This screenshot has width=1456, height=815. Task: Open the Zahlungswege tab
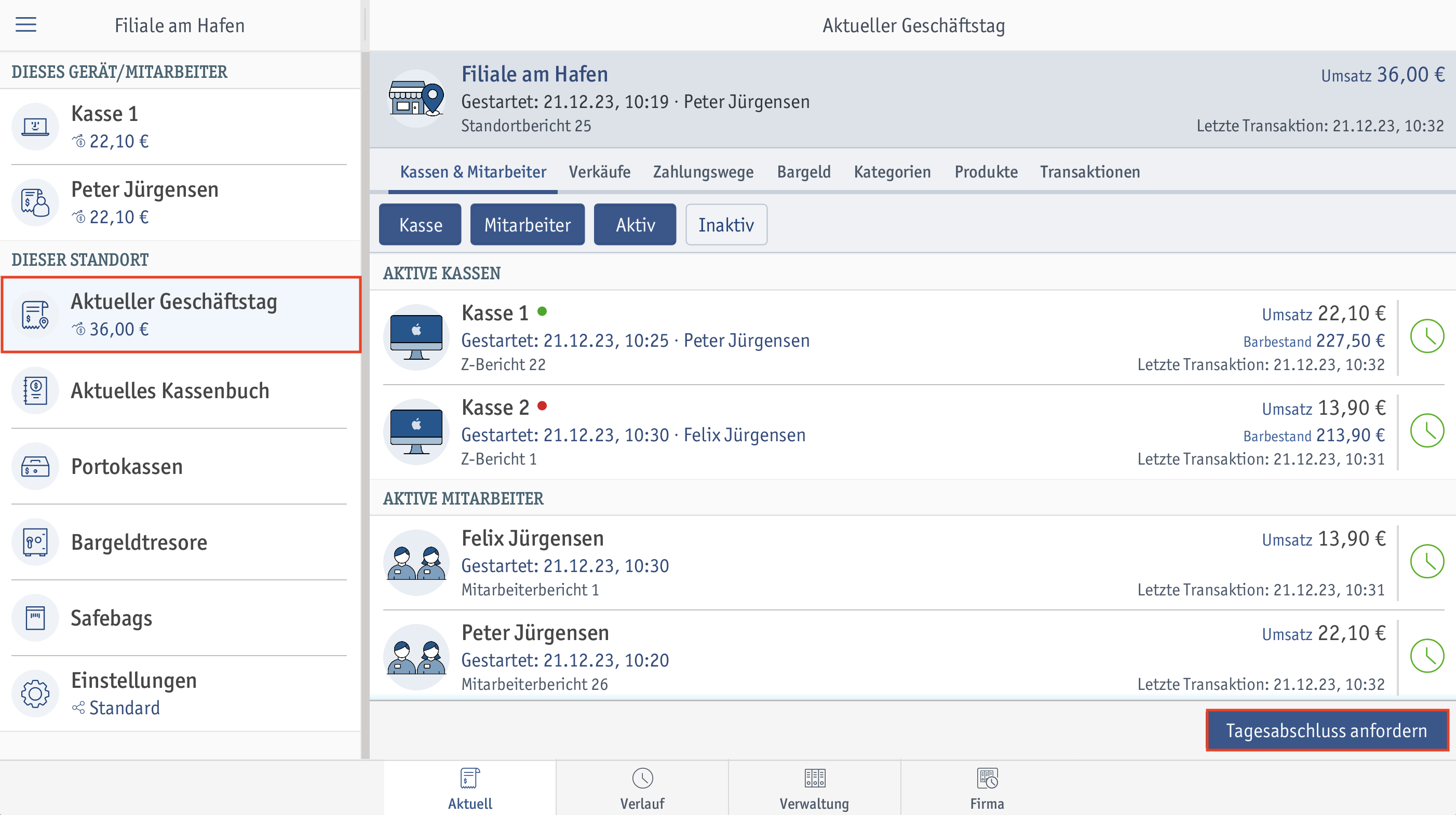(703, 172)
